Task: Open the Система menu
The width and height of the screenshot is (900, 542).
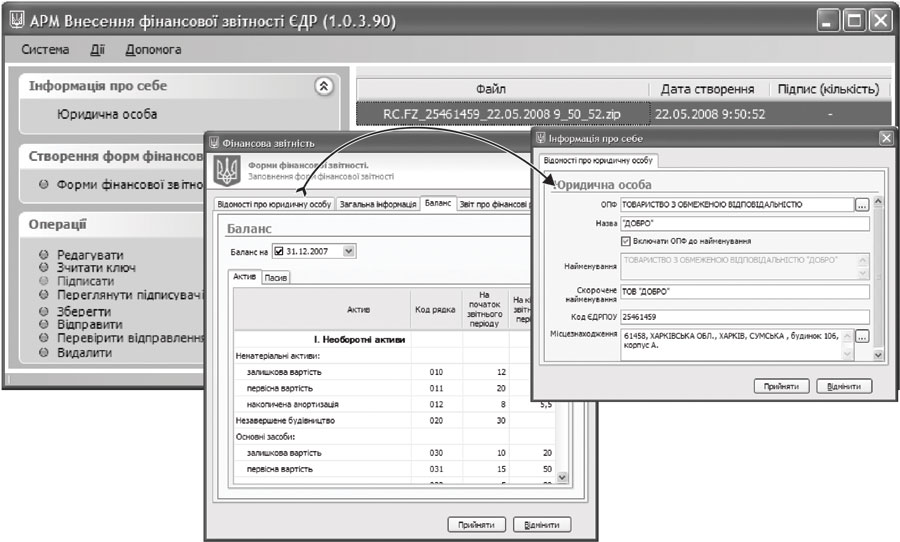Action: [45, 49]
